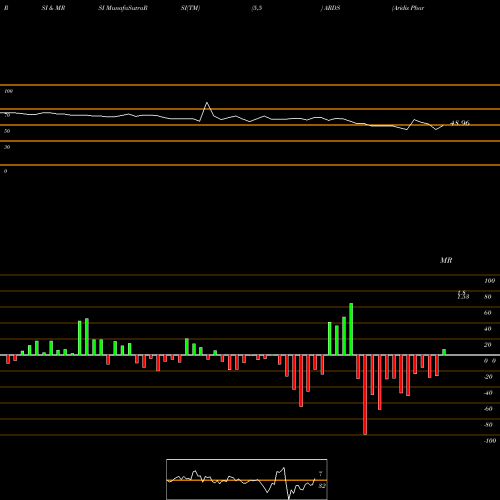
Task: Open the mini overview chart thumbnail
Action: (x=247, y=479)
